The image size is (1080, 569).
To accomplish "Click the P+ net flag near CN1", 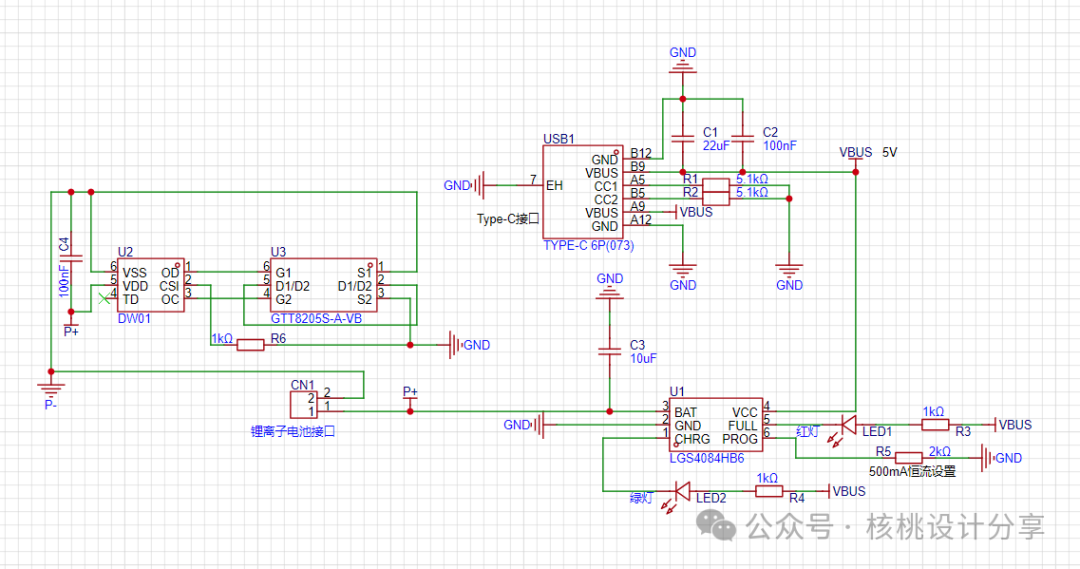I will [x=410, y=400].
